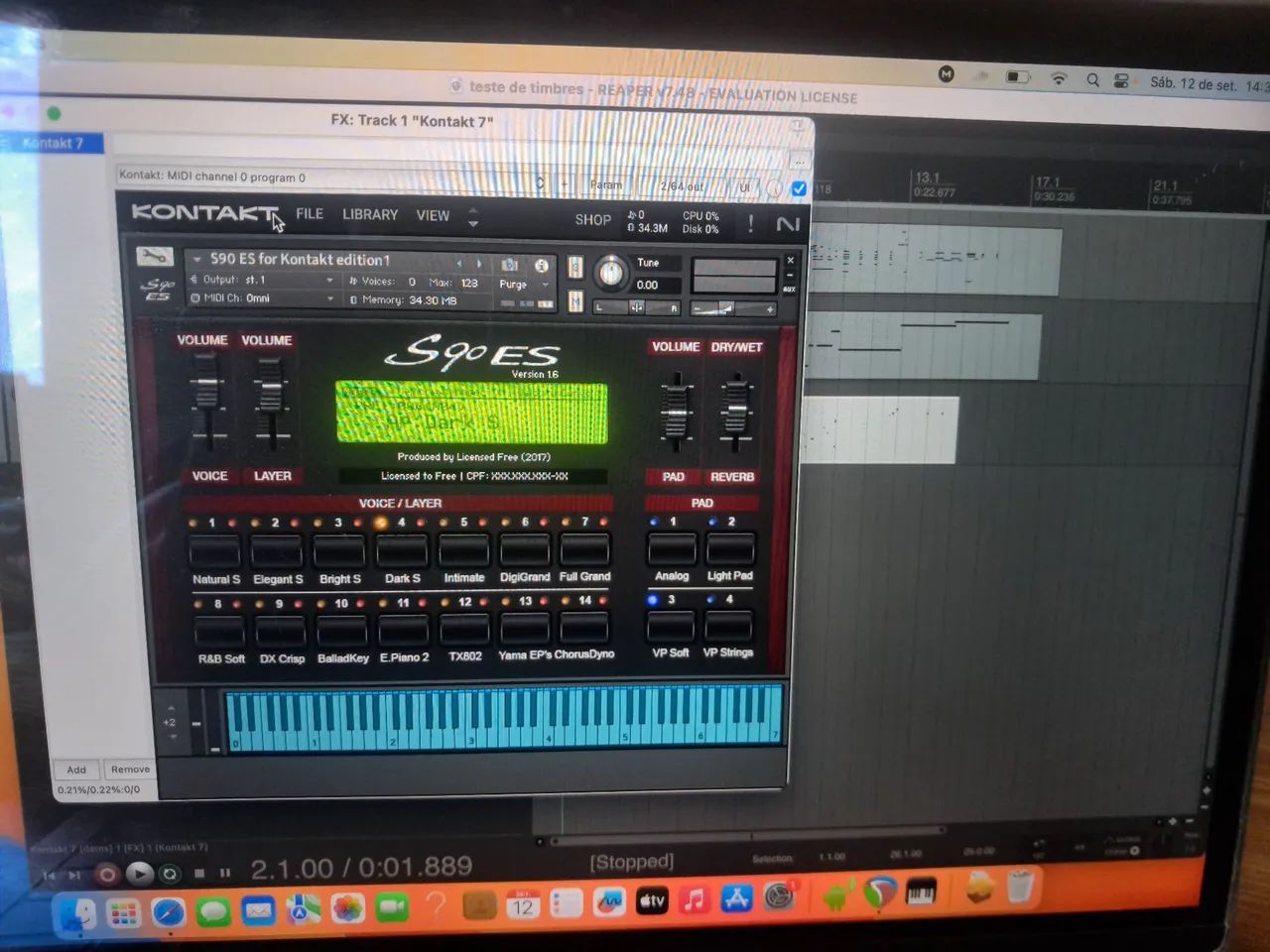Screen dimensions: 1270x952
Task: Open the Kontakt VIEW menu
Action: [433, 215]
